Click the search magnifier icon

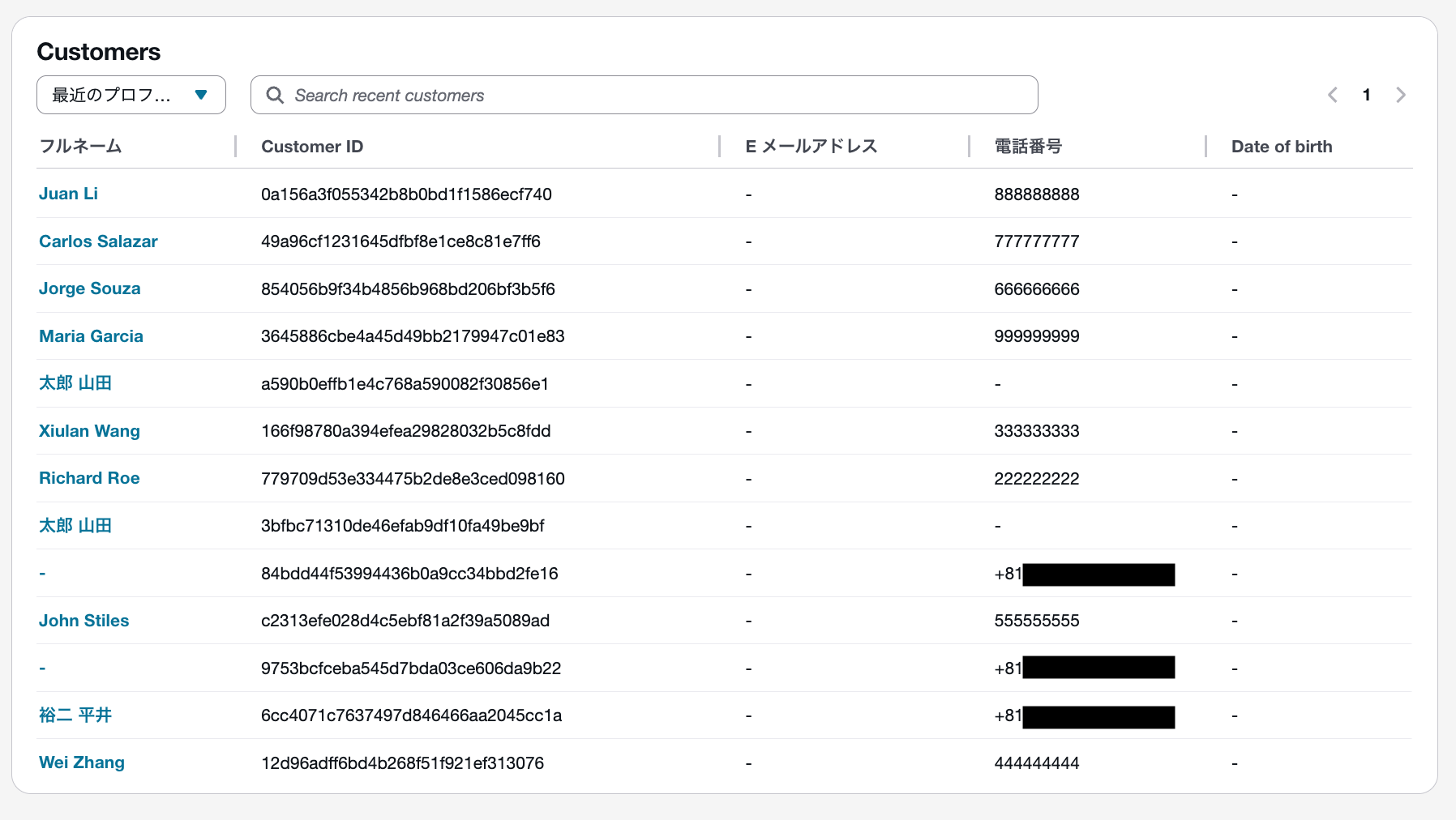275,95
